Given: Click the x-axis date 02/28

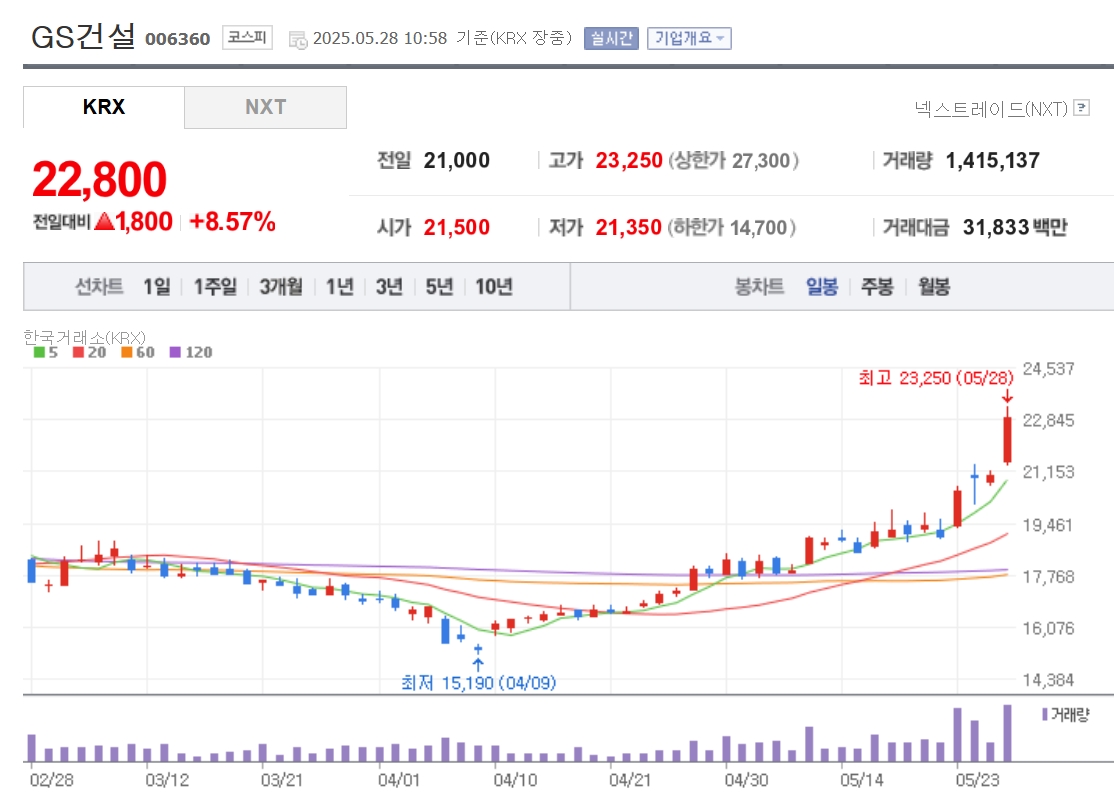Looking at the screenshot, I should pos(52,780).
